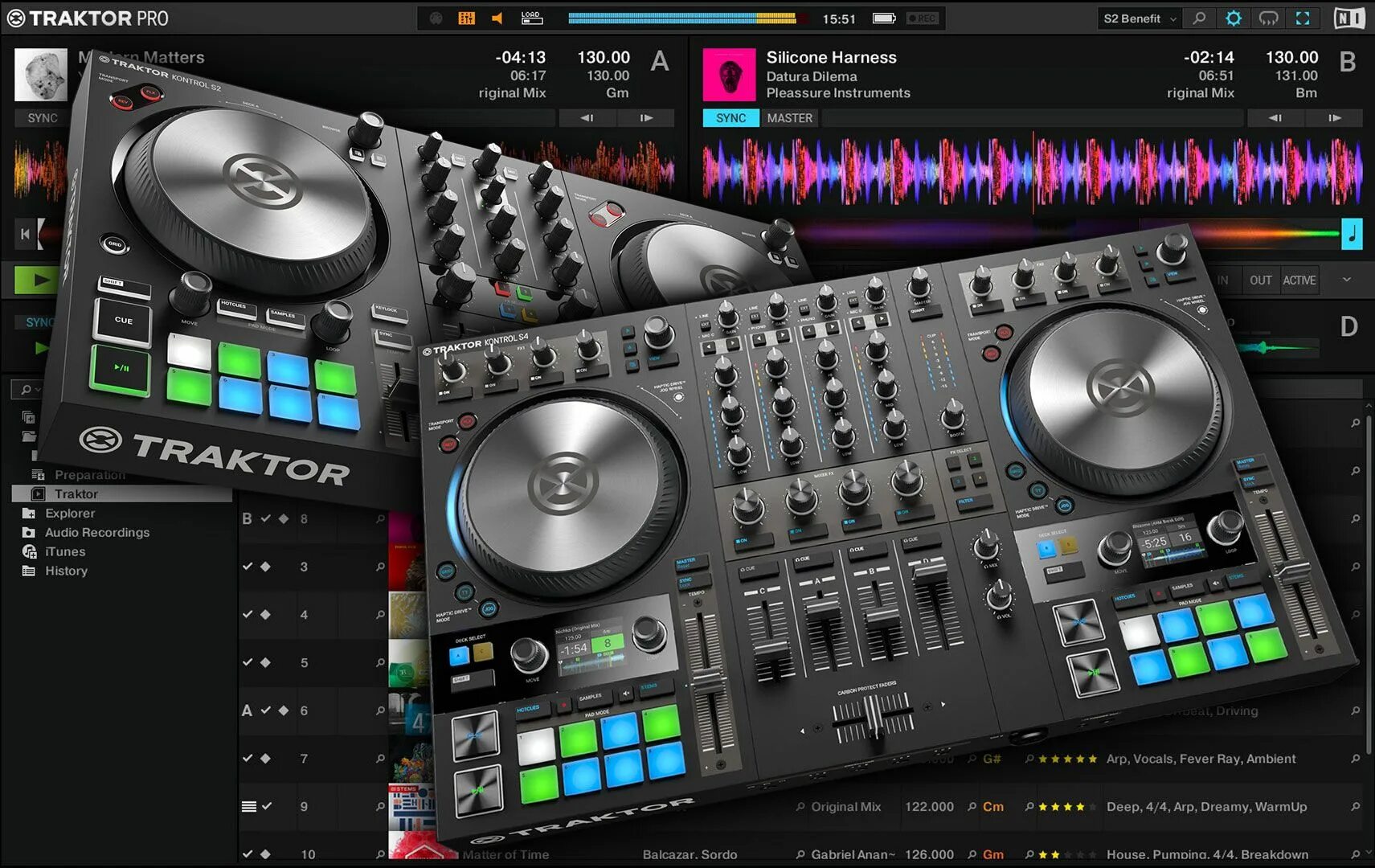Click the five-star rating in Arp, Vocals row
The height and width of the screenshot is (868, 1375).
tap(1066, 759)
